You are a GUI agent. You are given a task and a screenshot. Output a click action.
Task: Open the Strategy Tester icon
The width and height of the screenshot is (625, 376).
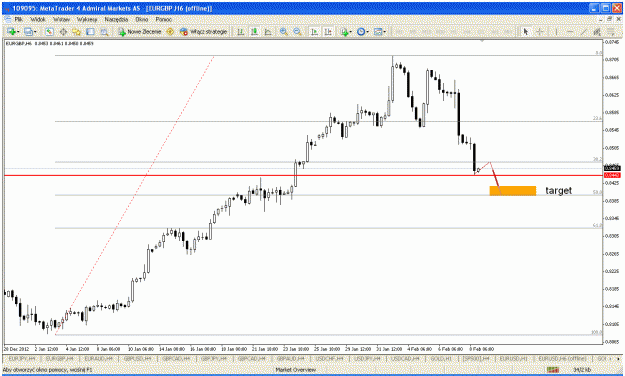click(x=104, y=31)
